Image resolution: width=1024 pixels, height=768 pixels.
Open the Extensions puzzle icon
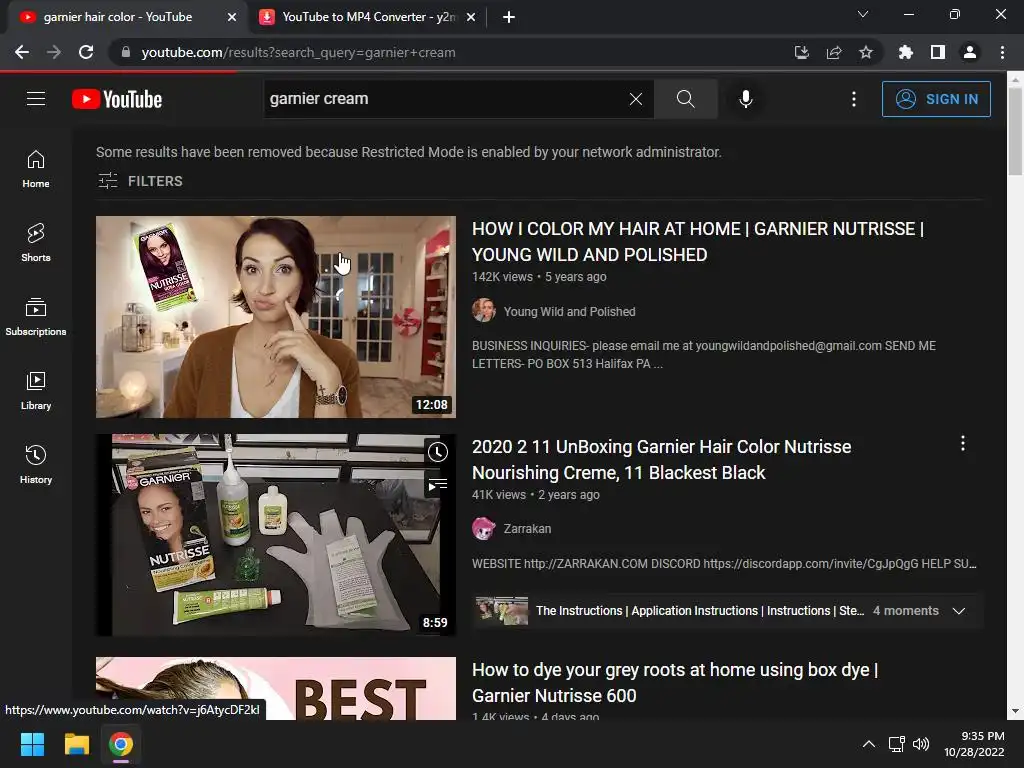(x=905, y=52)
